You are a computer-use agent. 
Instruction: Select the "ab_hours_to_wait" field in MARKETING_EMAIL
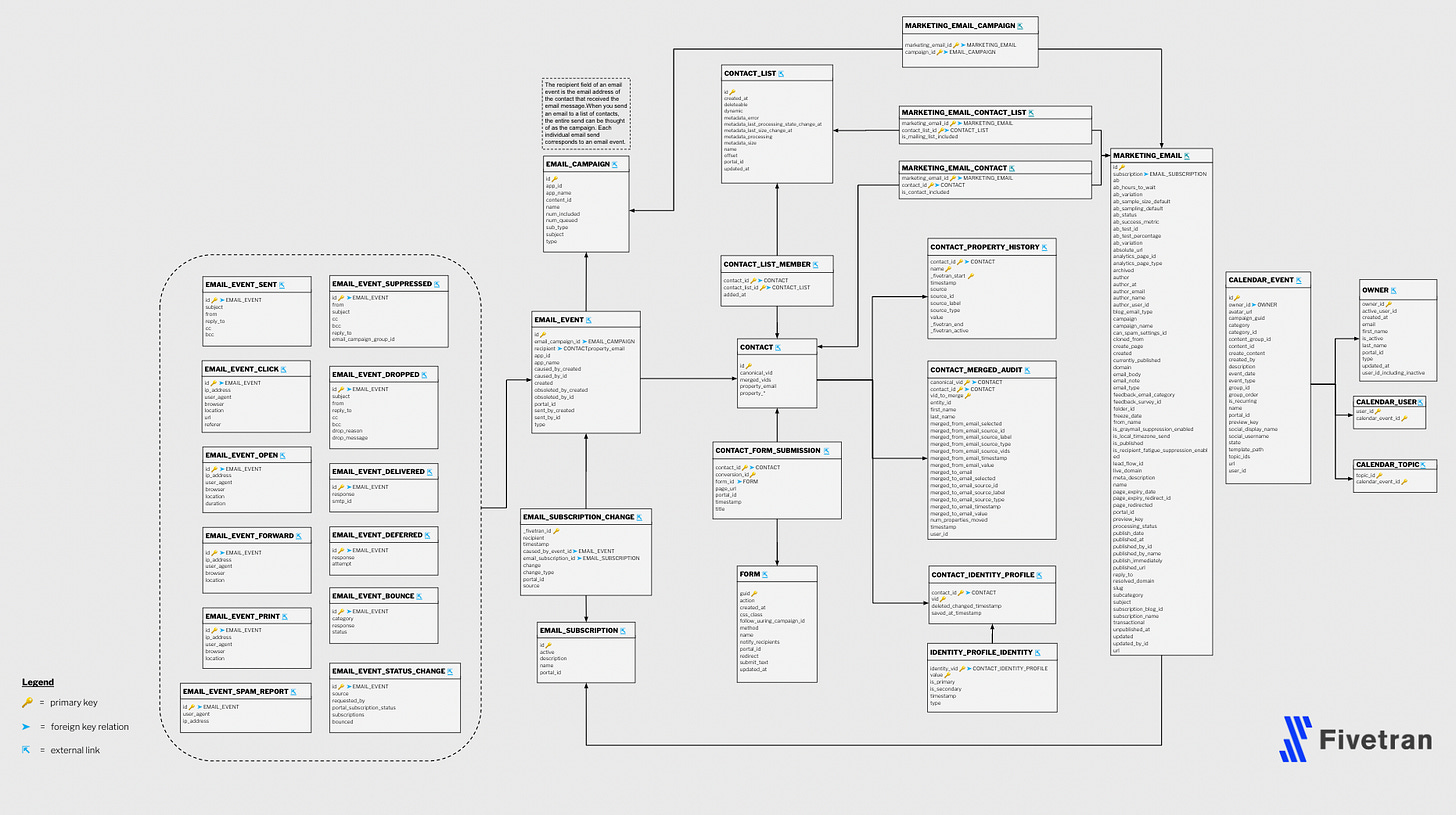point(1135,187)
